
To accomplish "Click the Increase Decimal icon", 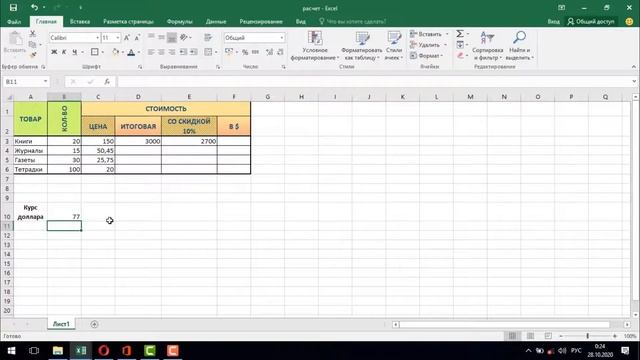I will pos(269,52).
